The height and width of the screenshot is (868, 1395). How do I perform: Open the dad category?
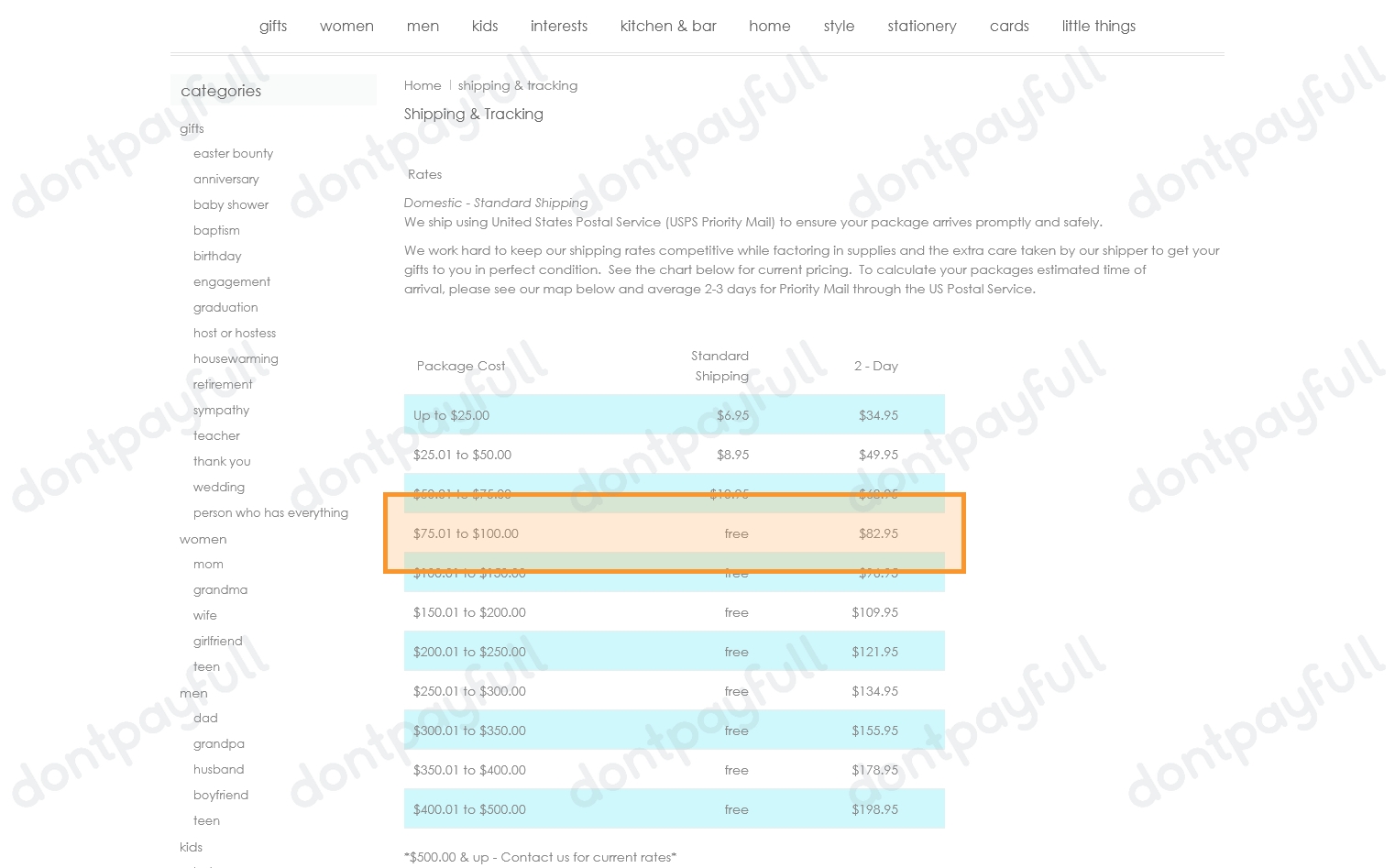[205, 719]
